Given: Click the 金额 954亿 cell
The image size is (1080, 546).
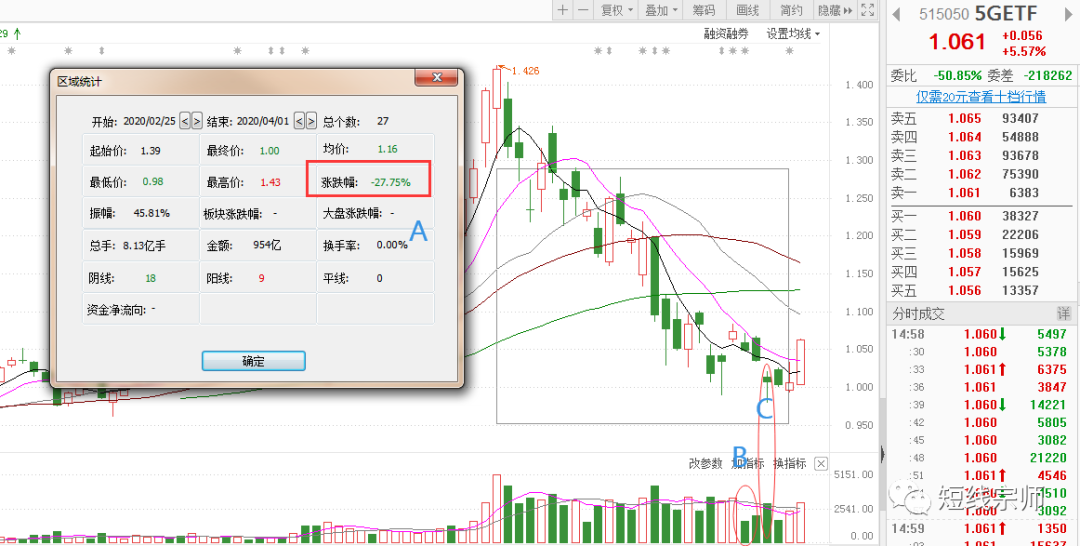Looking at the screenshot, I should click(258, 245).
